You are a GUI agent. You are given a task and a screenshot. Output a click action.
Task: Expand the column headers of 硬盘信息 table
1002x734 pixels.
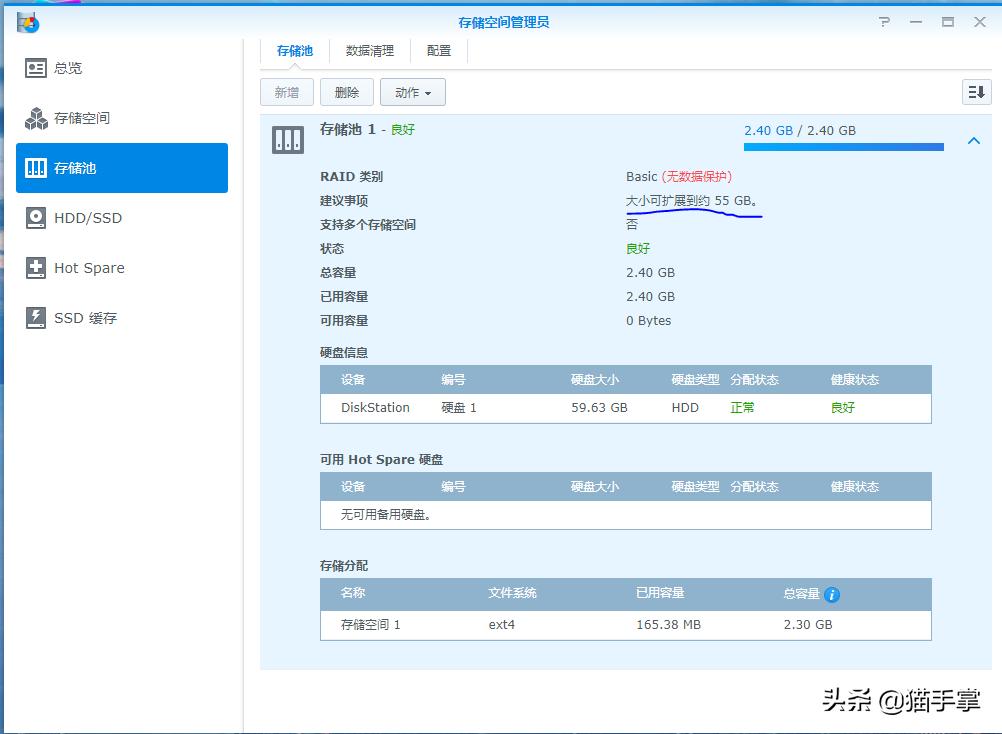(625, 379)
